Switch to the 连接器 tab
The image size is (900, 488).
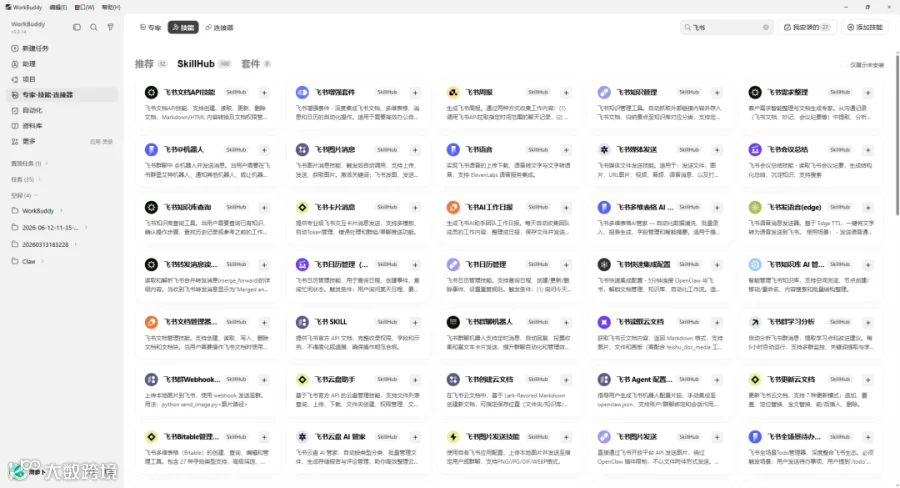tap(219, 27)
